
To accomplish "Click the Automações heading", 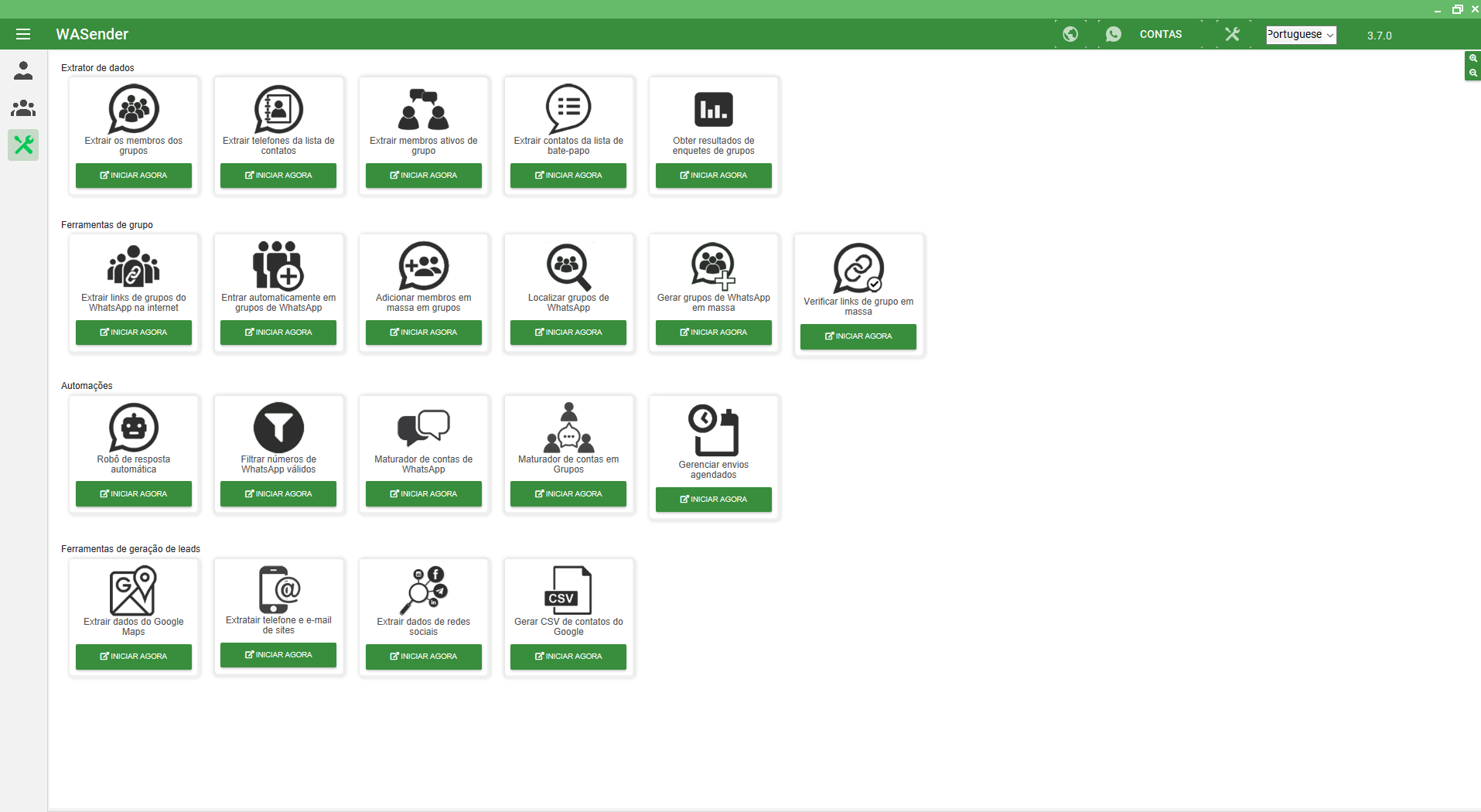I will [87, 386].
